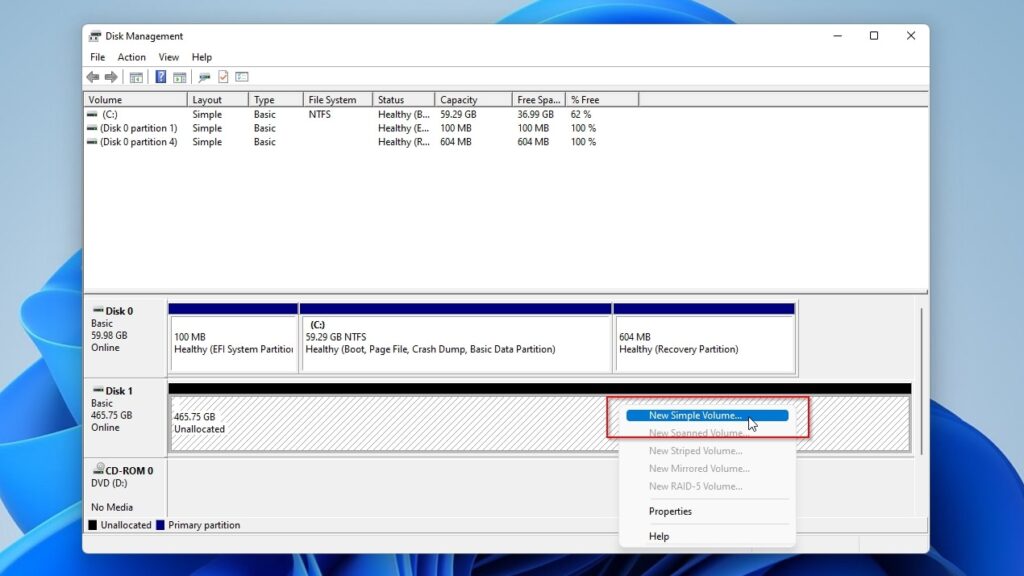The image size is (1024, 576).
Task: Toggle the Show/Hide Console Tree icon
Action: coord(135,77)
